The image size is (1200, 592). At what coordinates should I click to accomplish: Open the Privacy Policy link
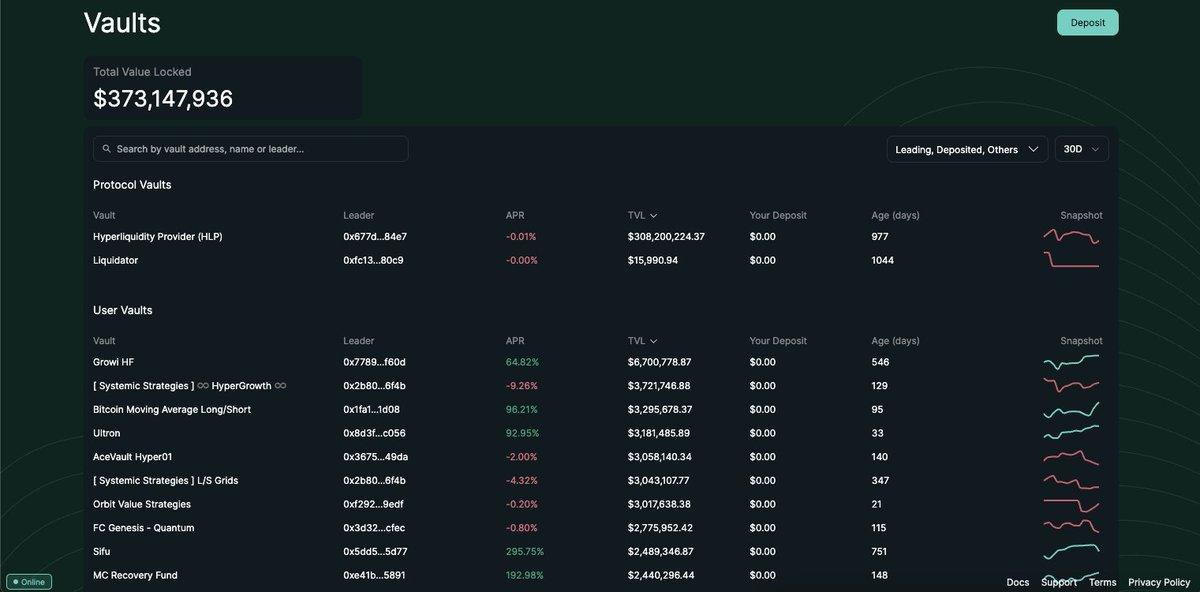tap(1159, 582)
